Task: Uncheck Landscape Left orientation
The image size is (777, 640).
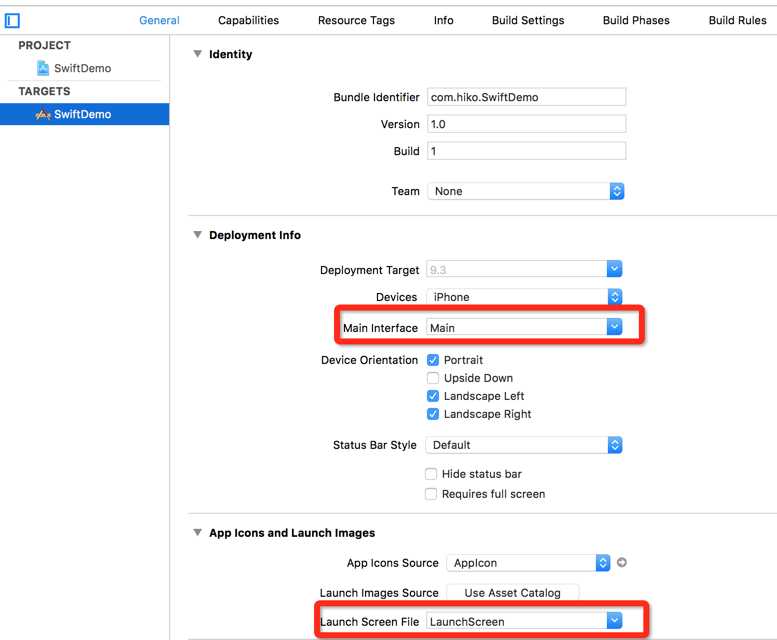Action: 433,396
